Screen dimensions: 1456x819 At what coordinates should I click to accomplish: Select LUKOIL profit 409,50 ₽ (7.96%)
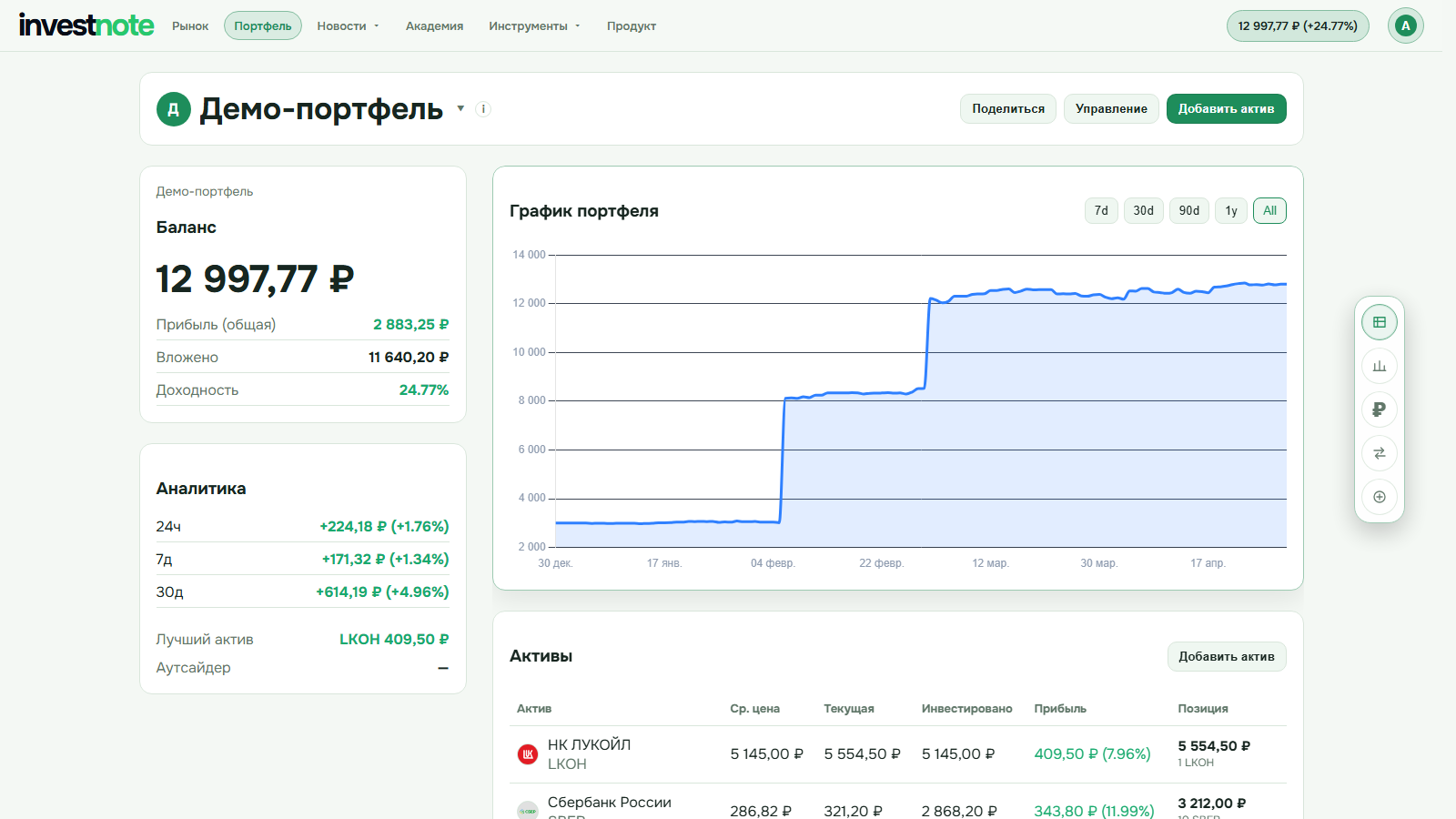pyautogui.click(x=1092, y=754)
